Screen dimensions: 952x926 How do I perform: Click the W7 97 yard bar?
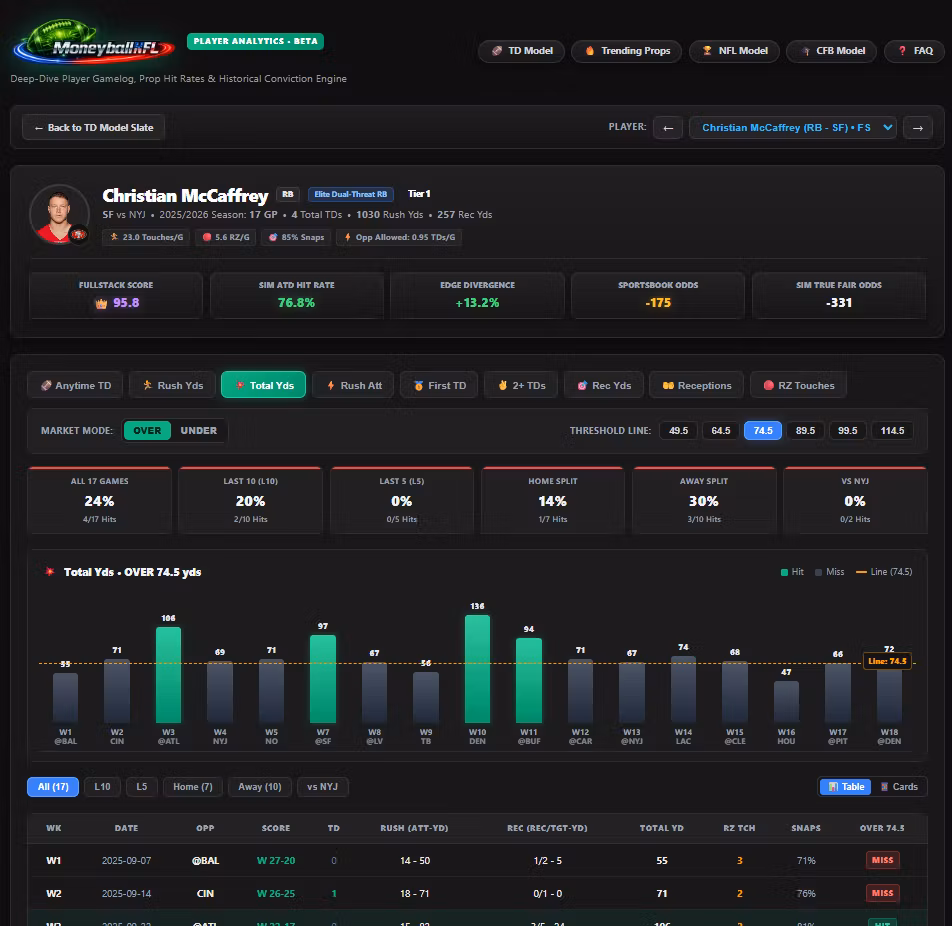(323, 679)
